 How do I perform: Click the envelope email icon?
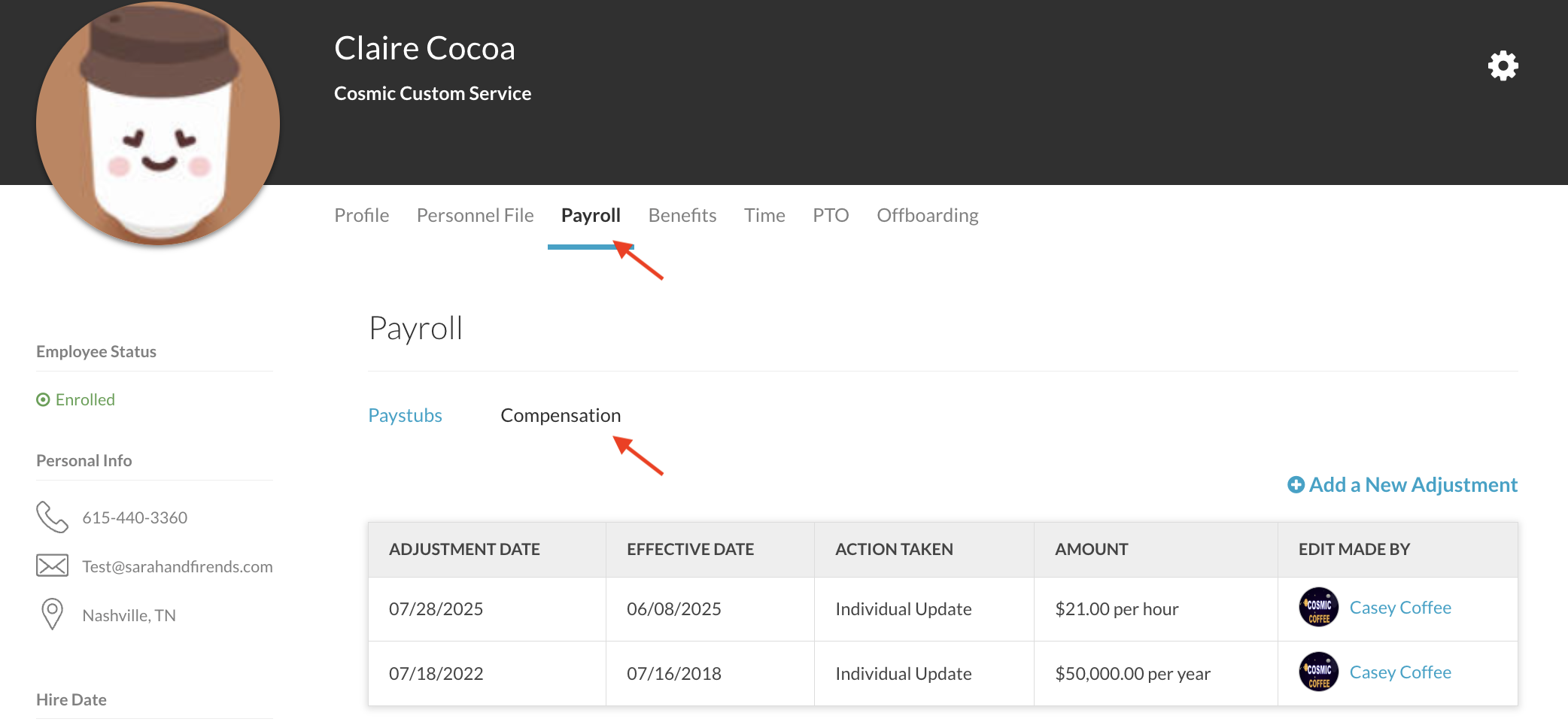tap(52, 566)
